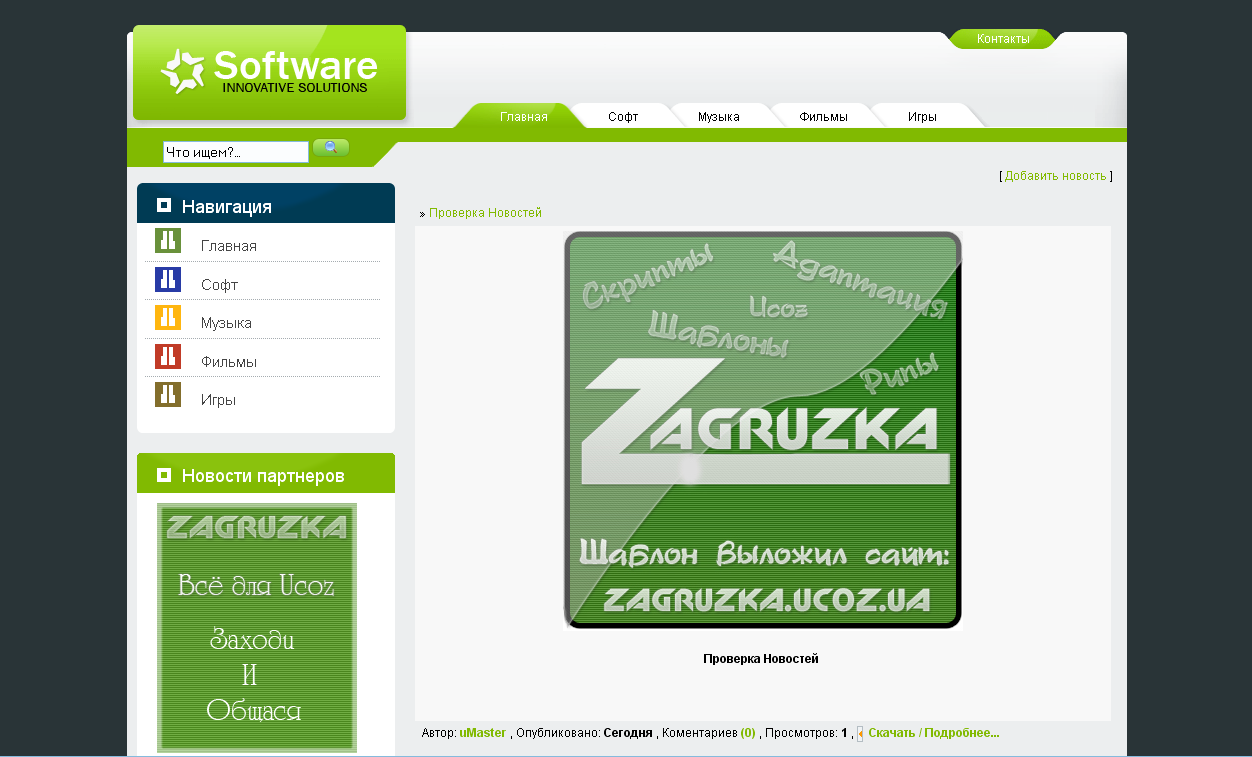1252x757 pixels.
Task: Go to the Игры tab in the top menu
Action: pos(922,117)
